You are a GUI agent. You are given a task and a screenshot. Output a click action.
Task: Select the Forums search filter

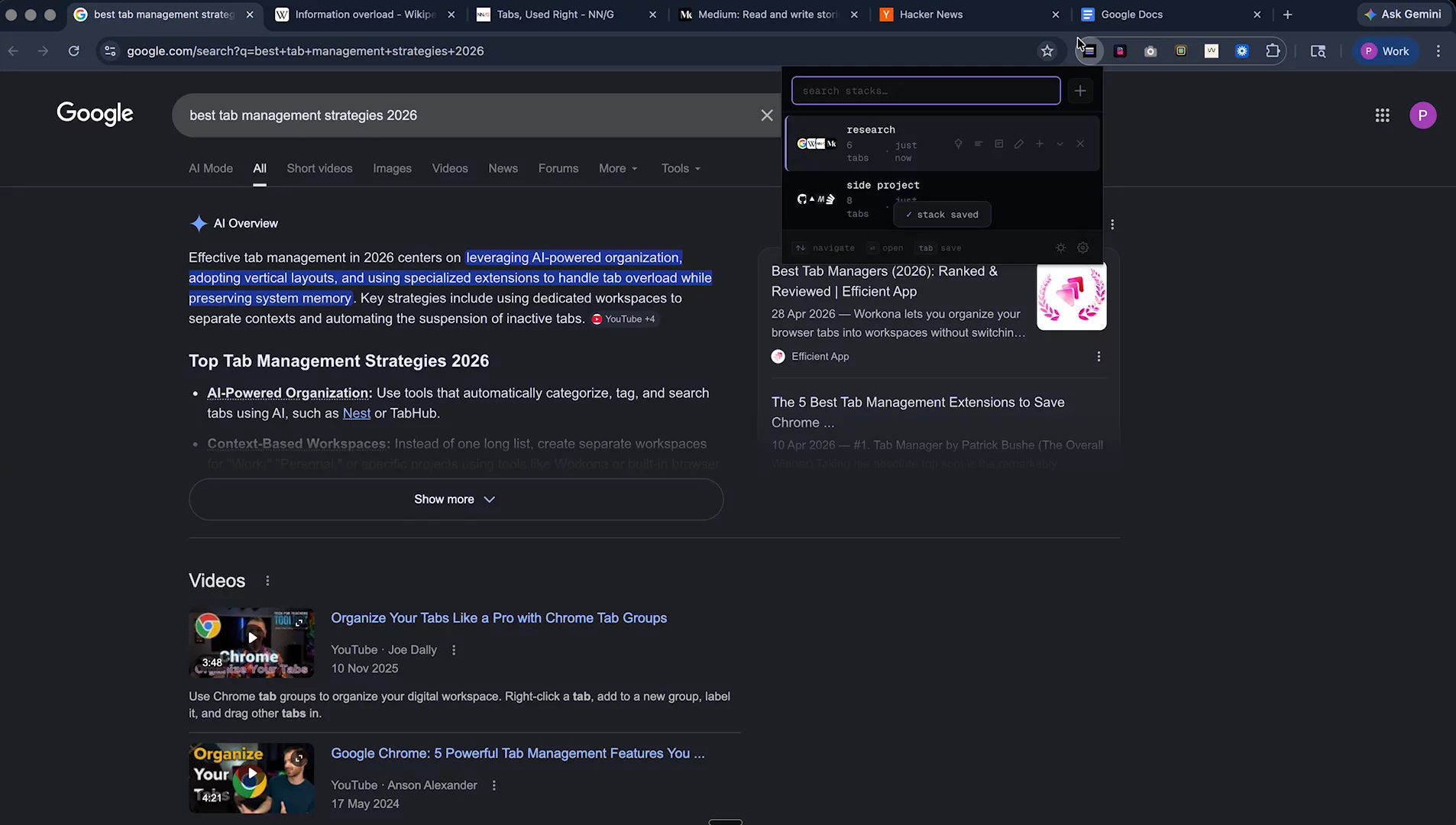point(558,168)
